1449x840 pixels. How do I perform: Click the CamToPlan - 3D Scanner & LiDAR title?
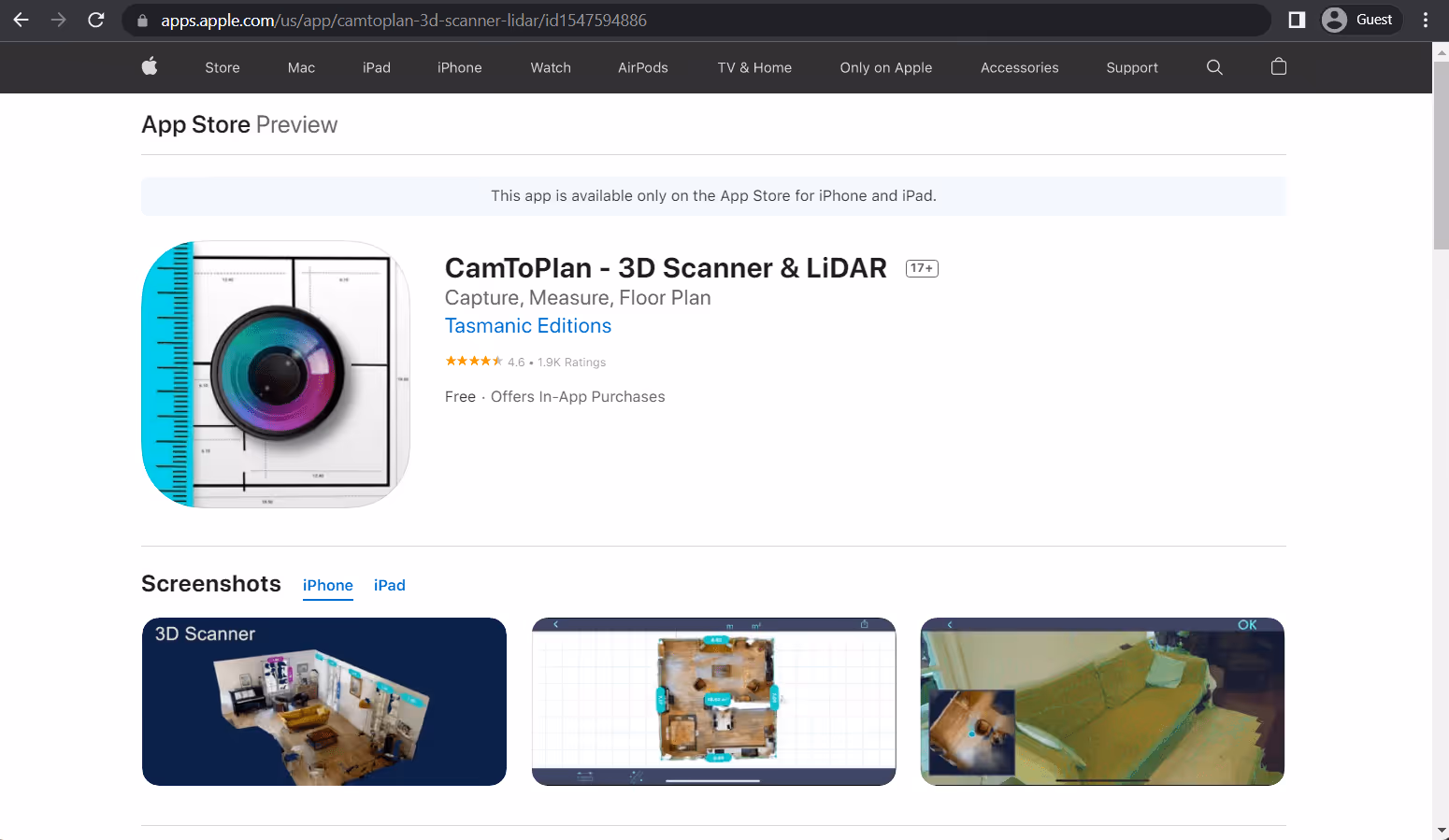coord(666,268)
